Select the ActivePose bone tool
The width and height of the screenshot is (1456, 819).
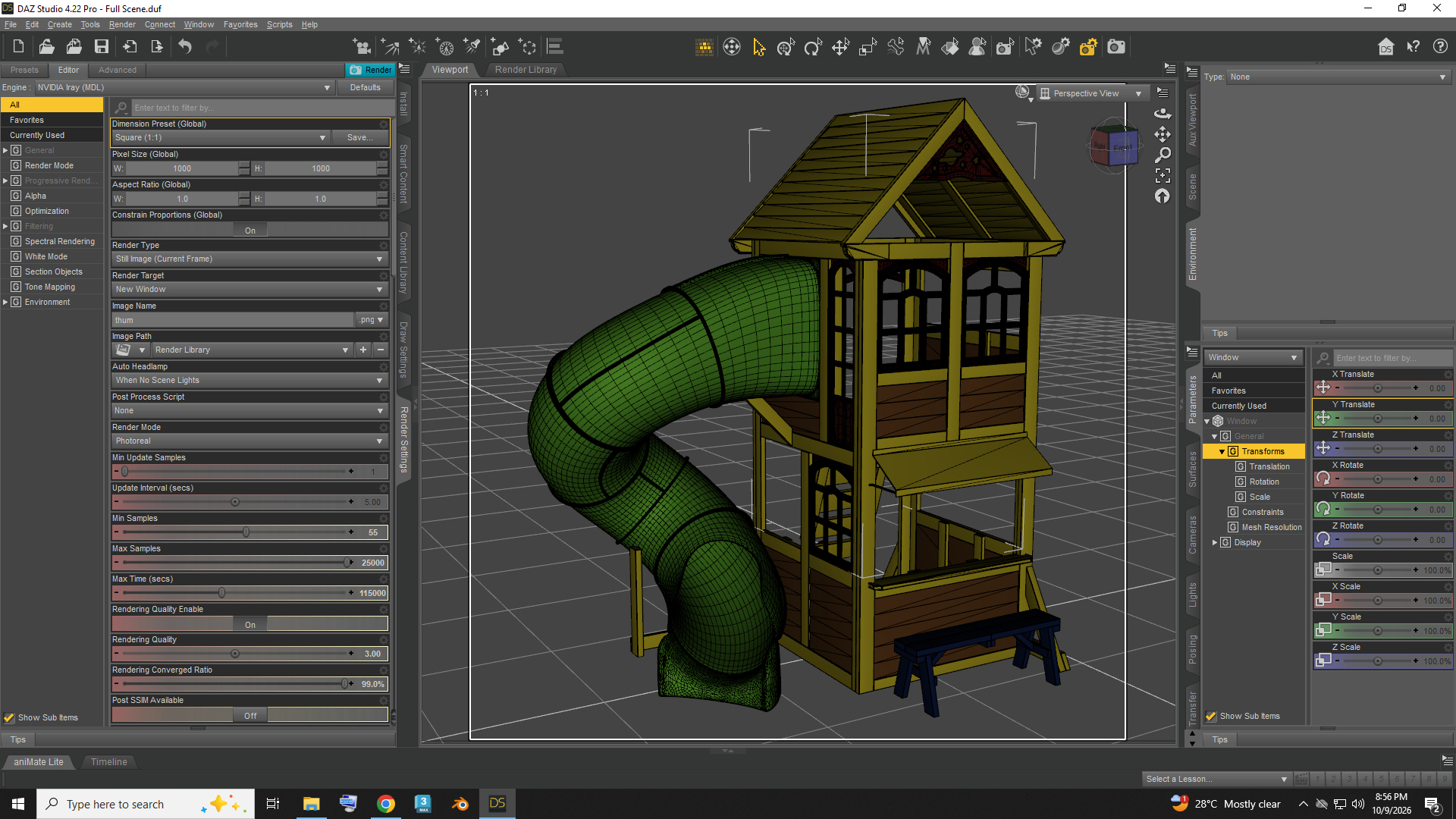[x=896, y=47]
